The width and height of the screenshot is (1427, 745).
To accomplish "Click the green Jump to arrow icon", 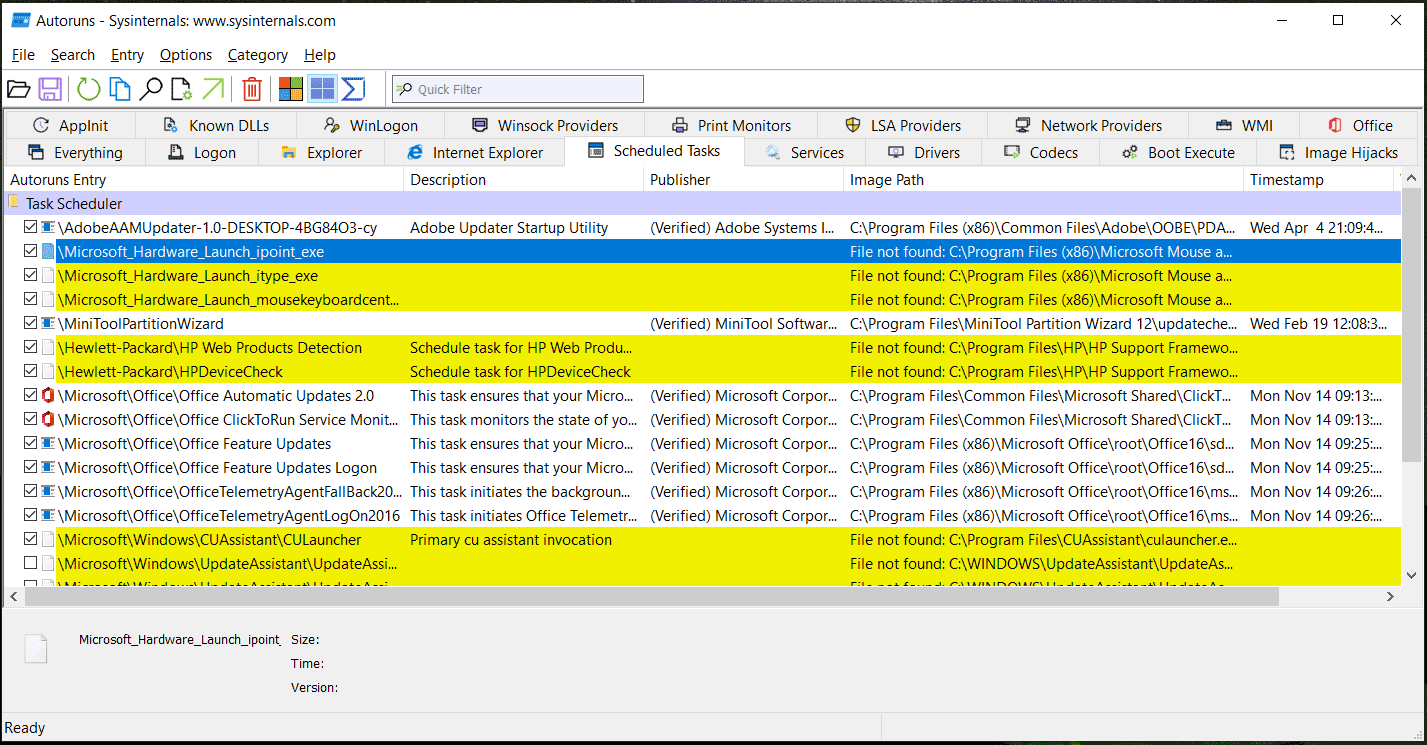I will tap(213, 89).
